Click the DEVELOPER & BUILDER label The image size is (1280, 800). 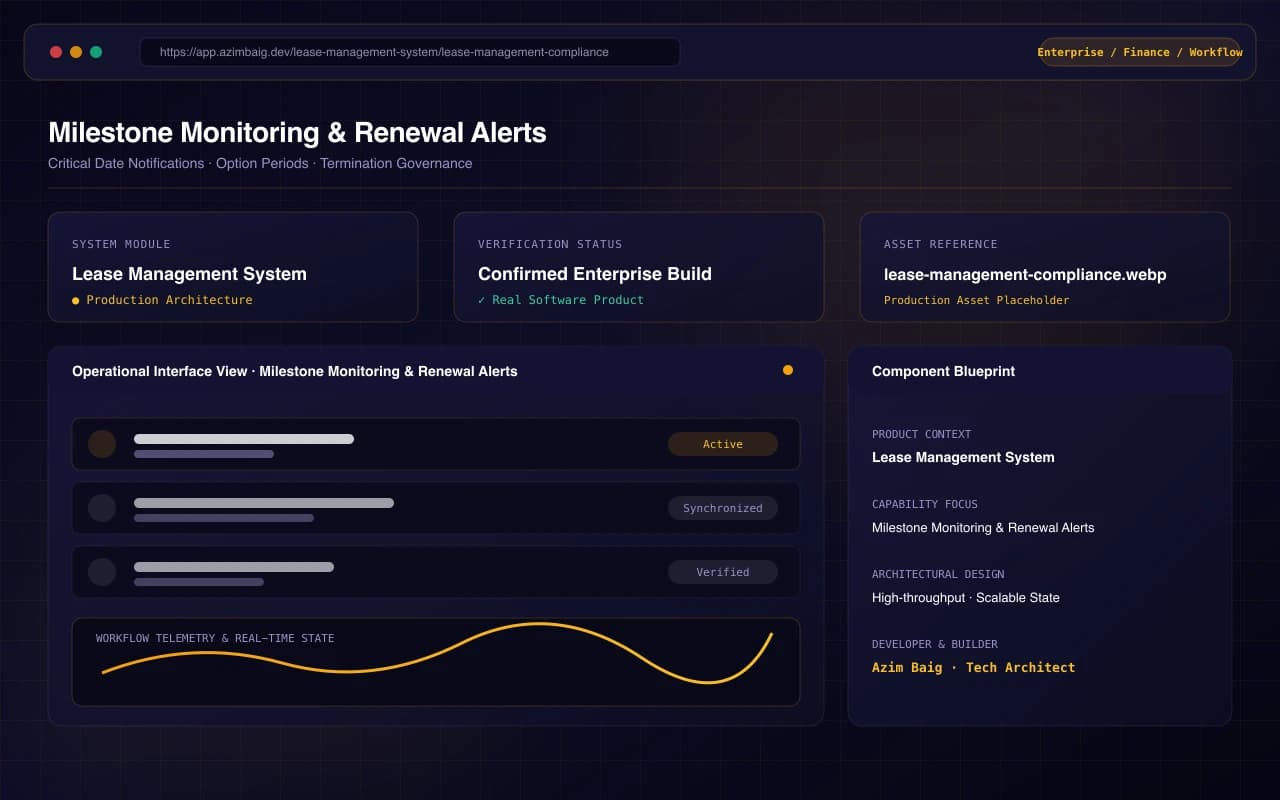[935, 644]
